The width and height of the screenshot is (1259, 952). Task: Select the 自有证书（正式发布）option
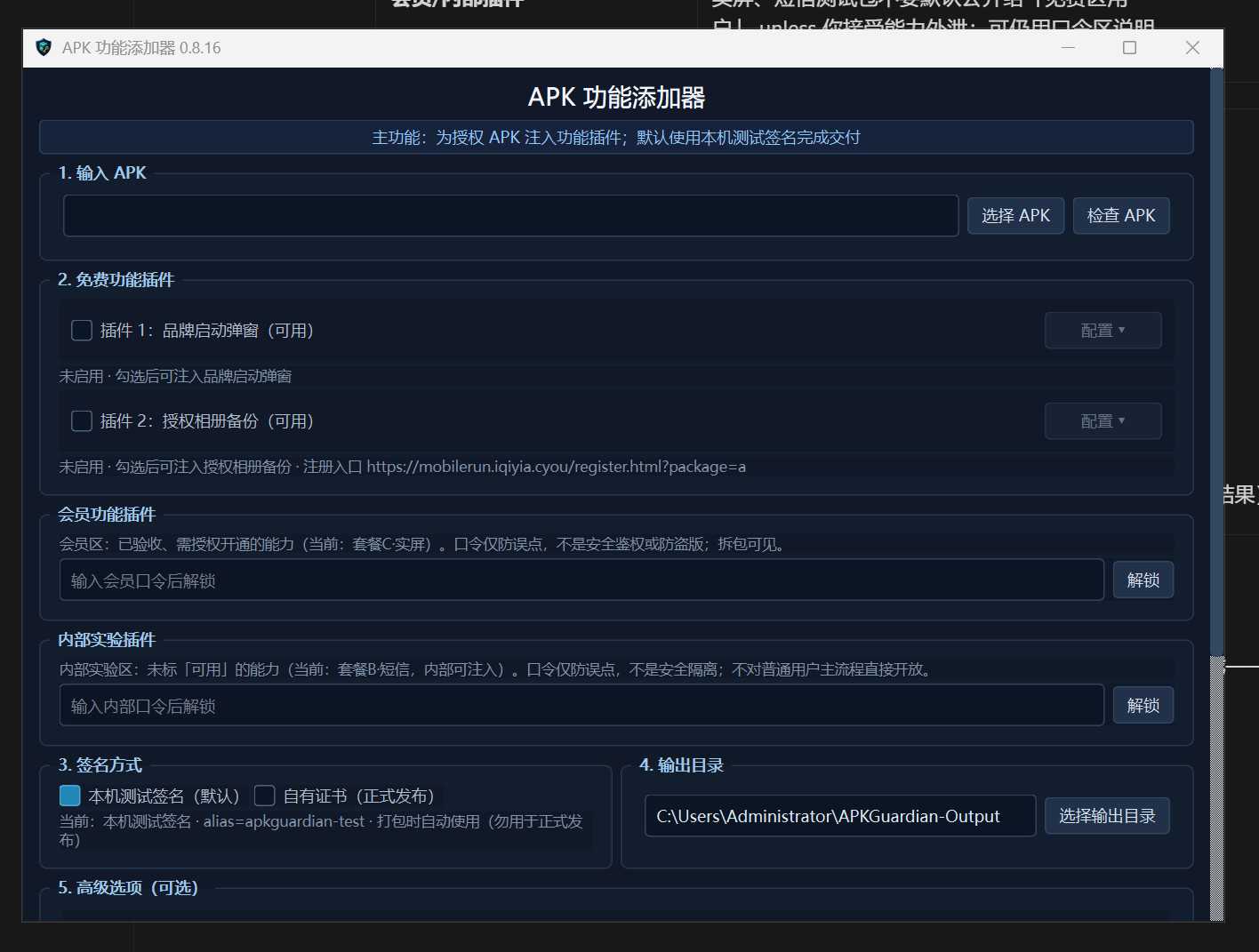pos(264,796)
